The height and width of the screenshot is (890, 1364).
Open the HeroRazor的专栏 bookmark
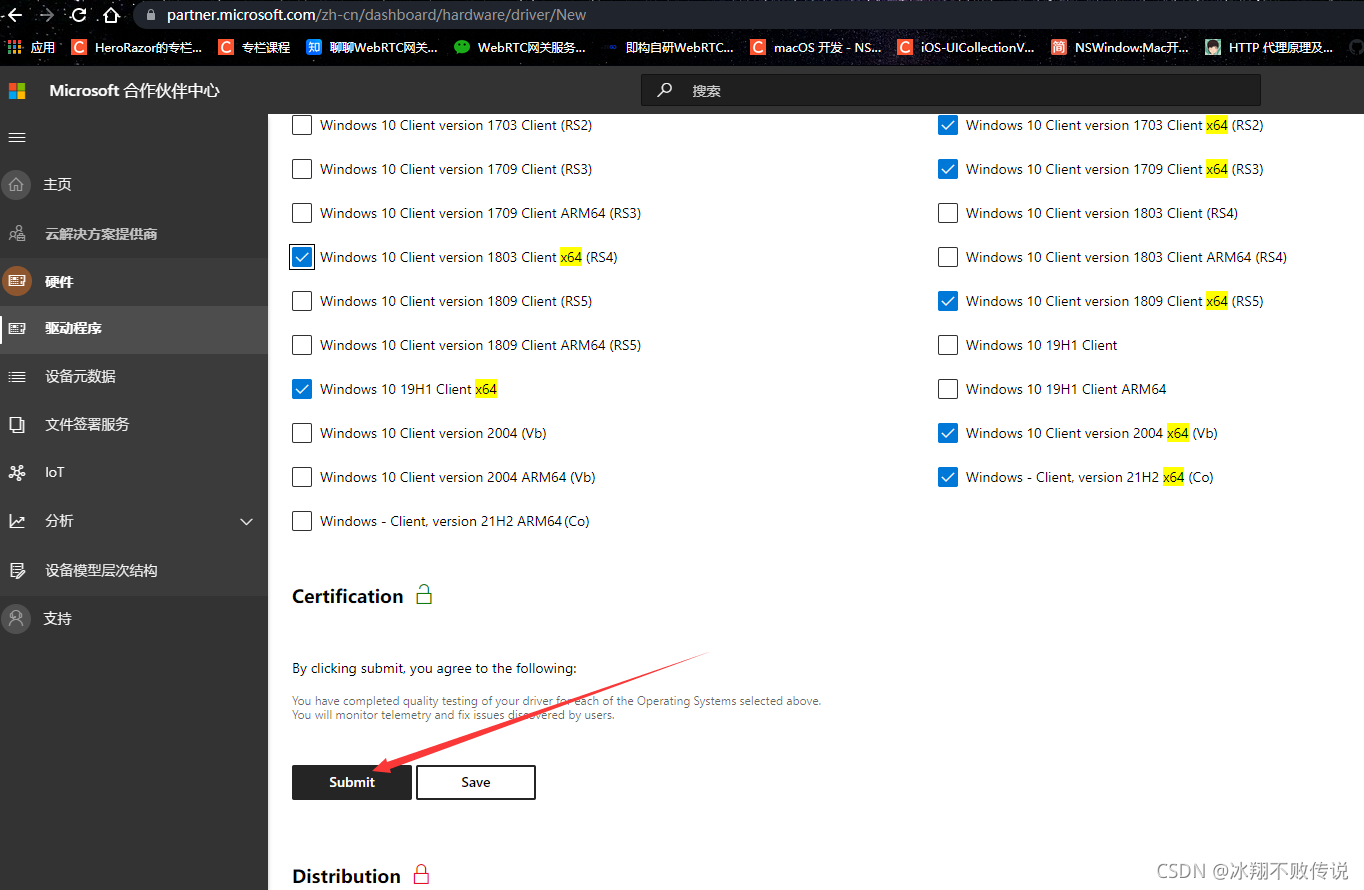point(136,47)
